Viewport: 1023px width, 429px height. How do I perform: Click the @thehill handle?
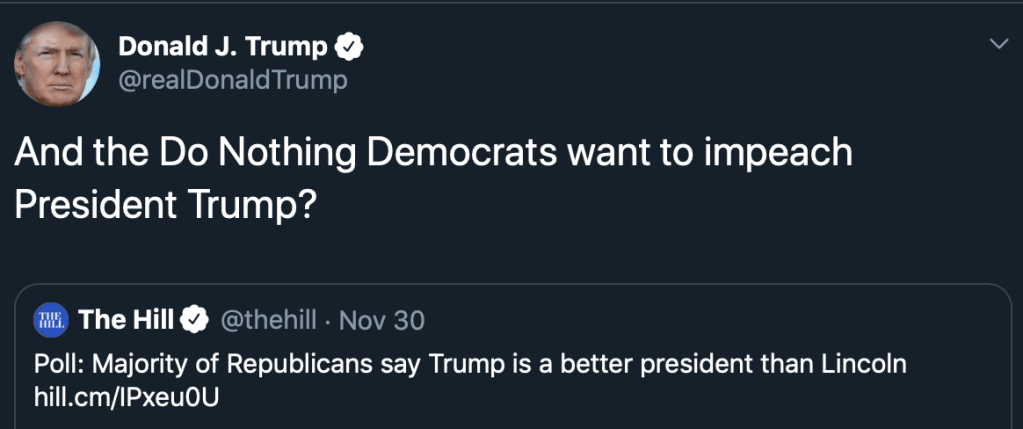pos(266,320)
